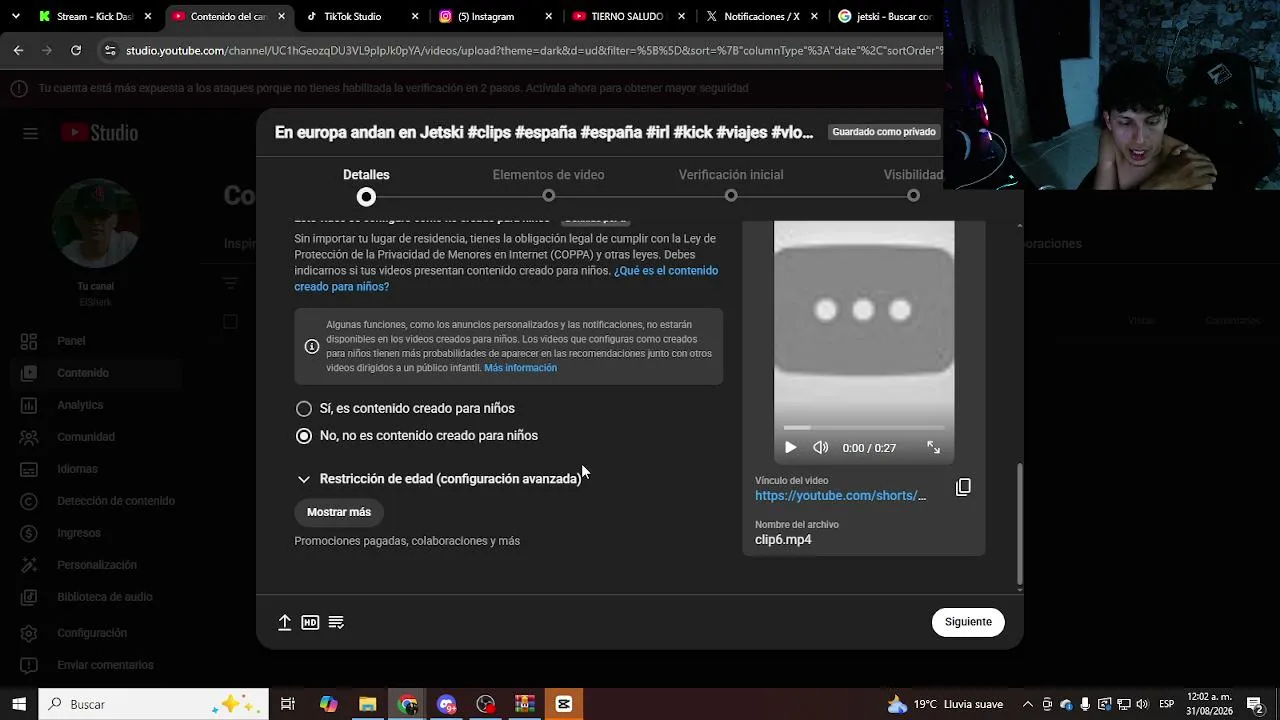Image resolution: width=1280 pixels, height=720 pixels.
Task: Open the youtube.com/shorts video link
Action: coord(840,496)
